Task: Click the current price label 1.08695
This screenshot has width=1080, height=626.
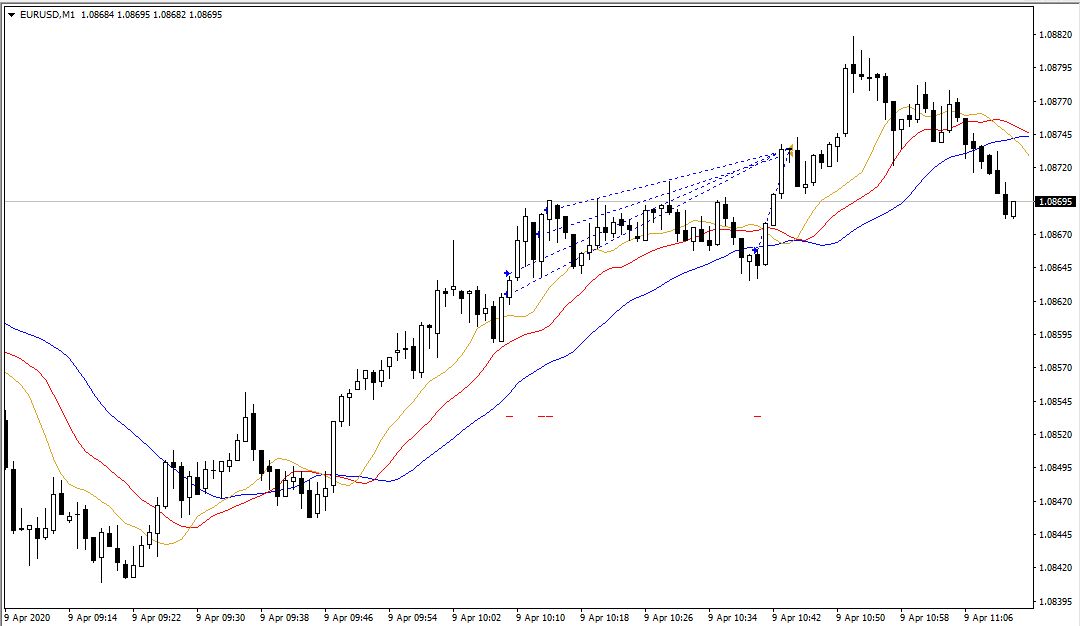Action: pyautogui.click(x=1055, y=202)
